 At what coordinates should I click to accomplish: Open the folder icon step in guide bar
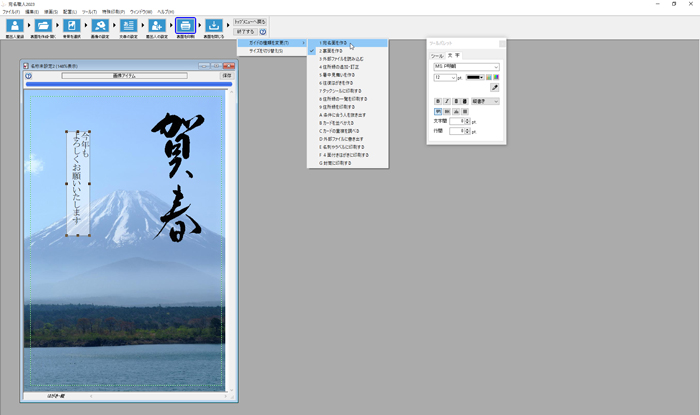[44, 26]
